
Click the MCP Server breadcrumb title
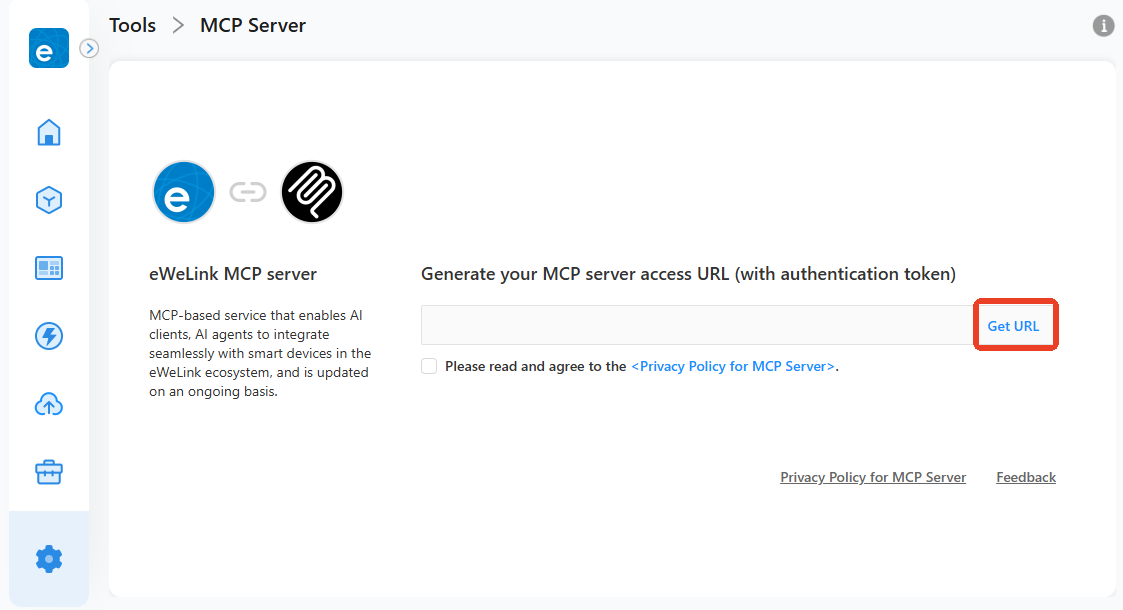coord(253,26)
